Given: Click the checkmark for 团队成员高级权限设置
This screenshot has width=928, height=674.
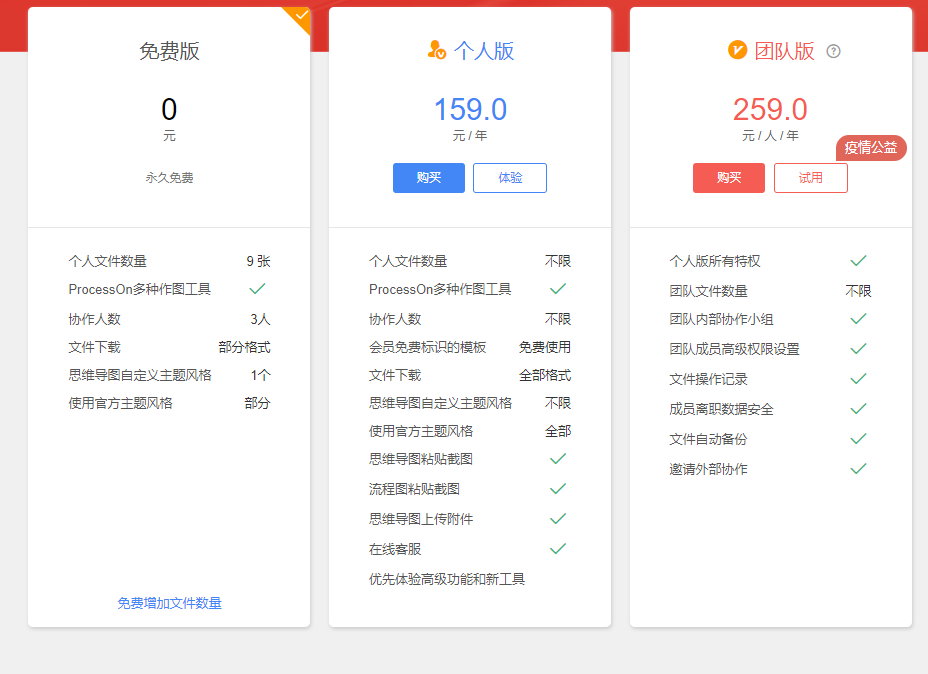Looking at the screenshot, I should click(859, 349).
